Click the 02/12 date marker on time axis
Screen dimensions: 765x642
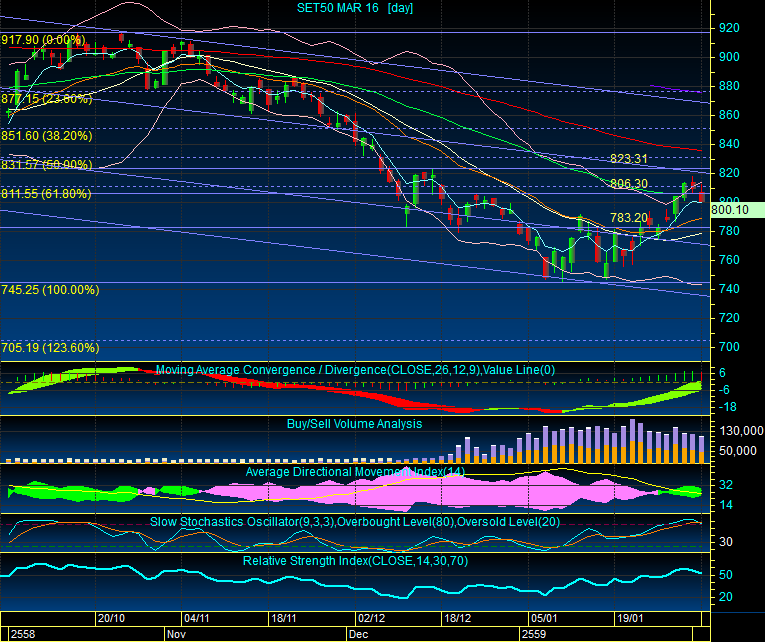point(371,619)
